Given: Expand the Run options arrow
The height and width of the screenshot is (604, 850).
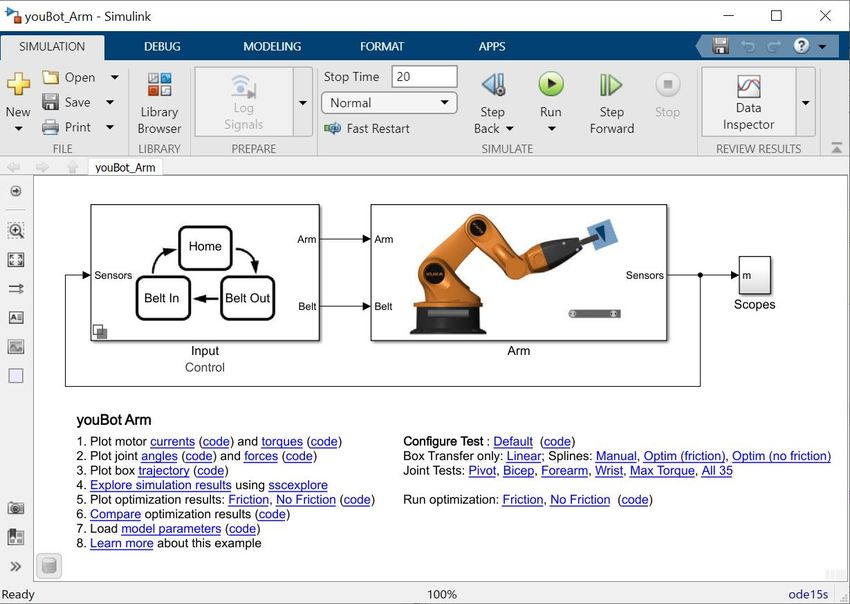Looking at the screenshot, I should click(x=551, y=129).
